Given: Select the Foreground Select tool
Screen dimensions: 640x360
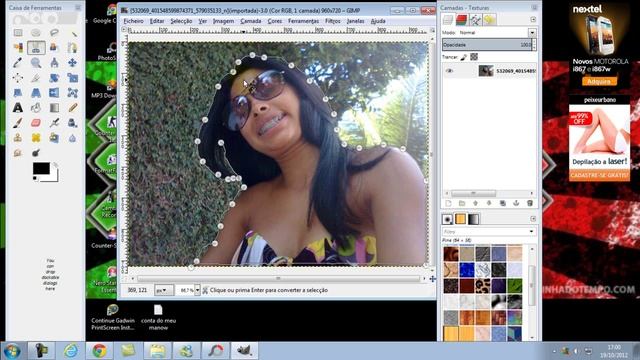Looking at the screenshot, I should click(54, 48).
